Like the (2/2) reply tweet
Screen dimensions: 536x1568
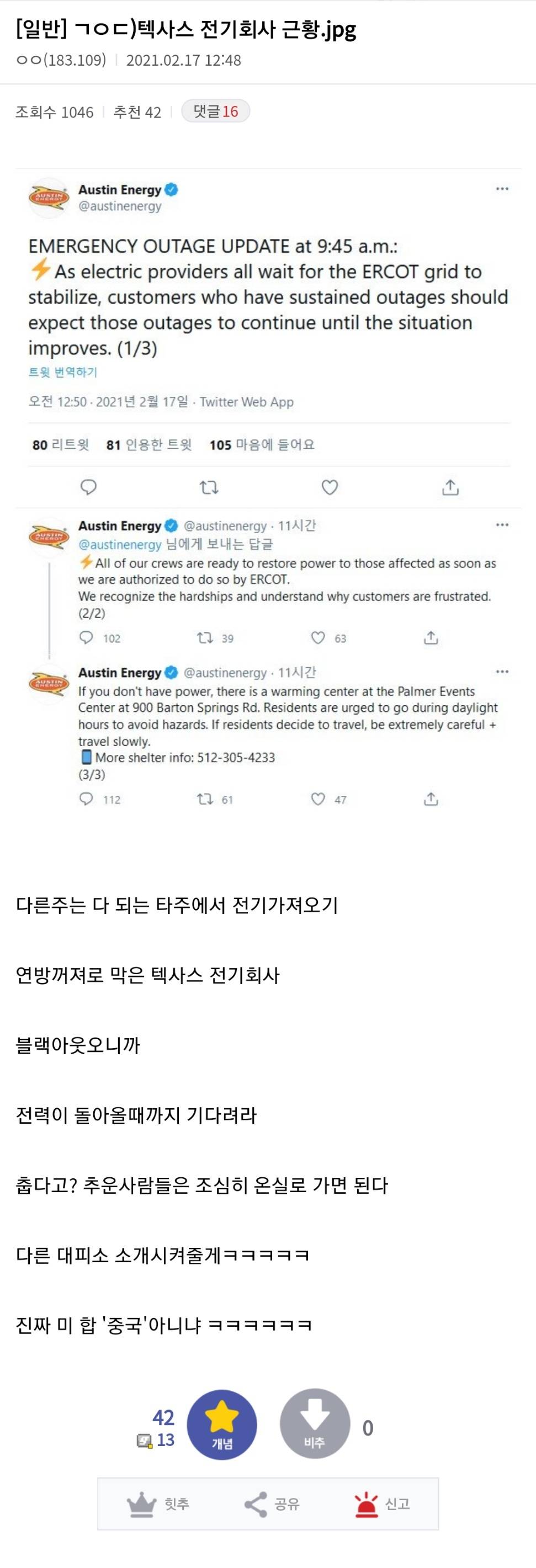pyautogui.click(x=318, y=637)
